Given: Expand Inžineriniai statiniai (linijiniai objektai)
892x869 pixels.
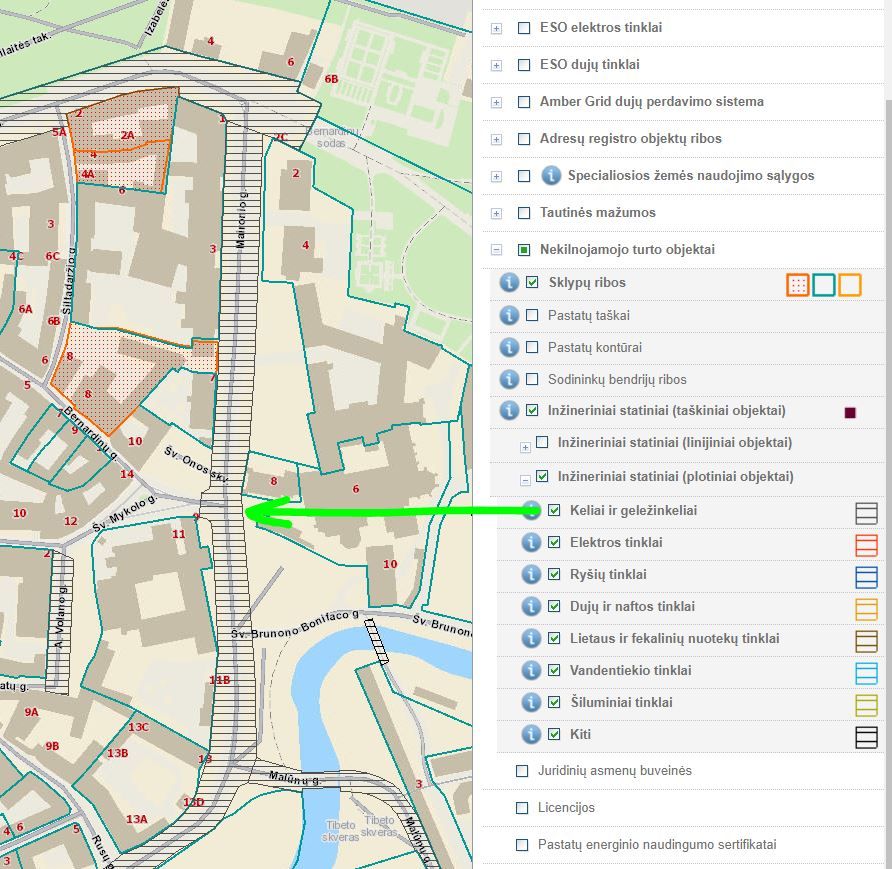Looking at the screenshot, I should tap(525, 443).
